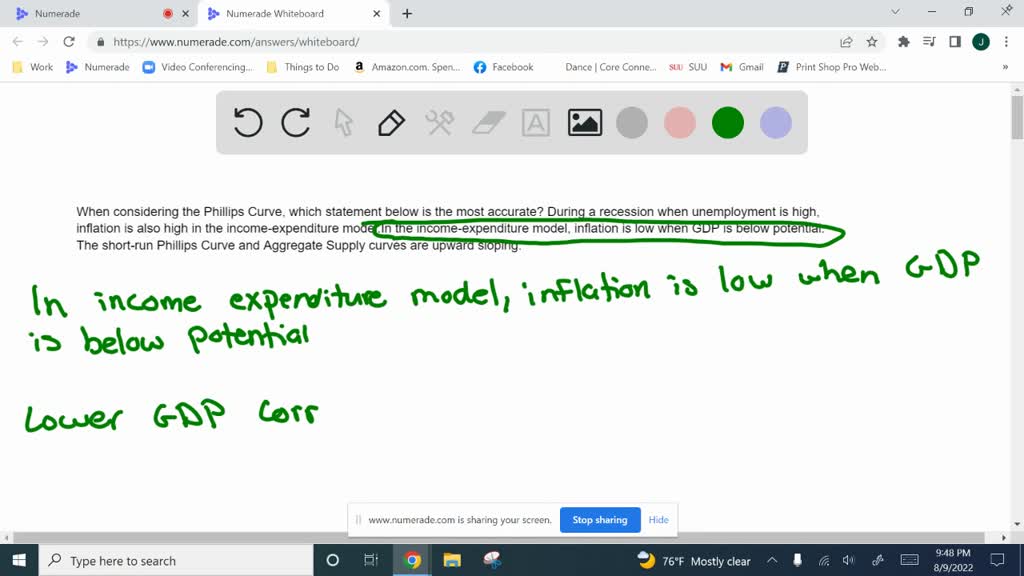This screenshot has height=576, width=1024.
Task: Click the Undo icon
Action: coord(247,122)
